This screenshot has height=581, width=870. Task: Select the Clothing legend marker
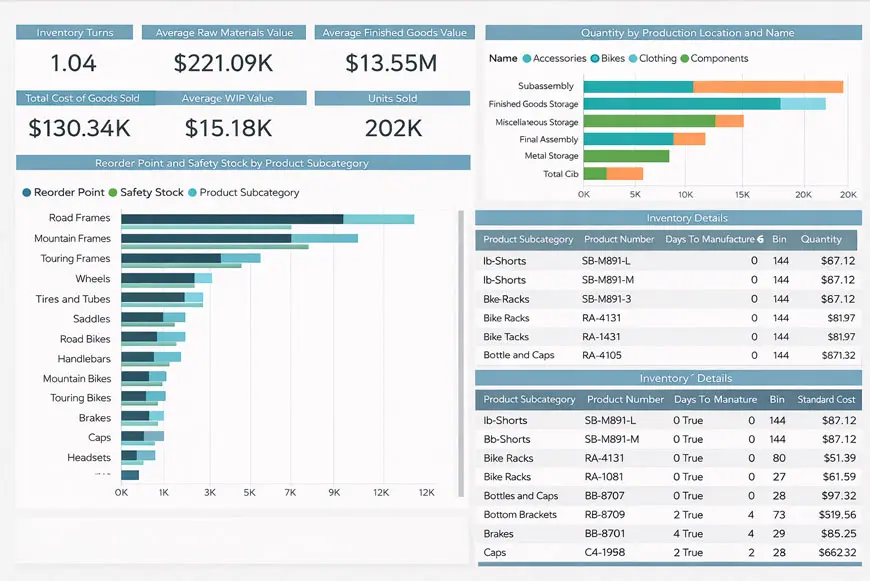coord(633,59)
